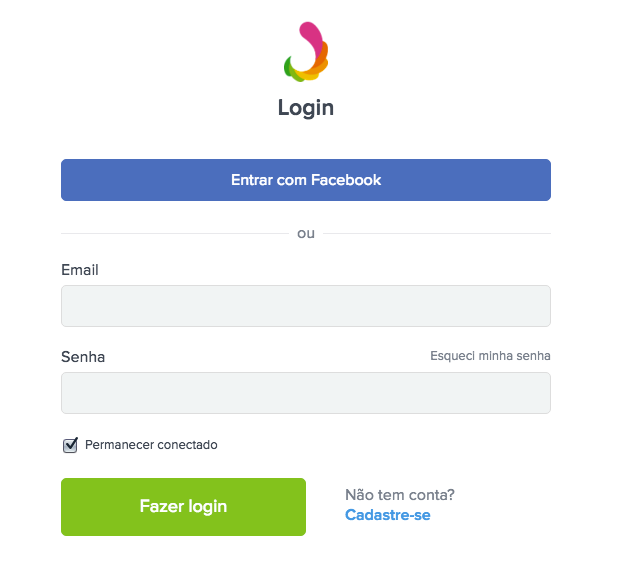The height and width of the screenshot is (580, 618).
Task: Open the Esqueci minha senha link
Action: [490, 356]
